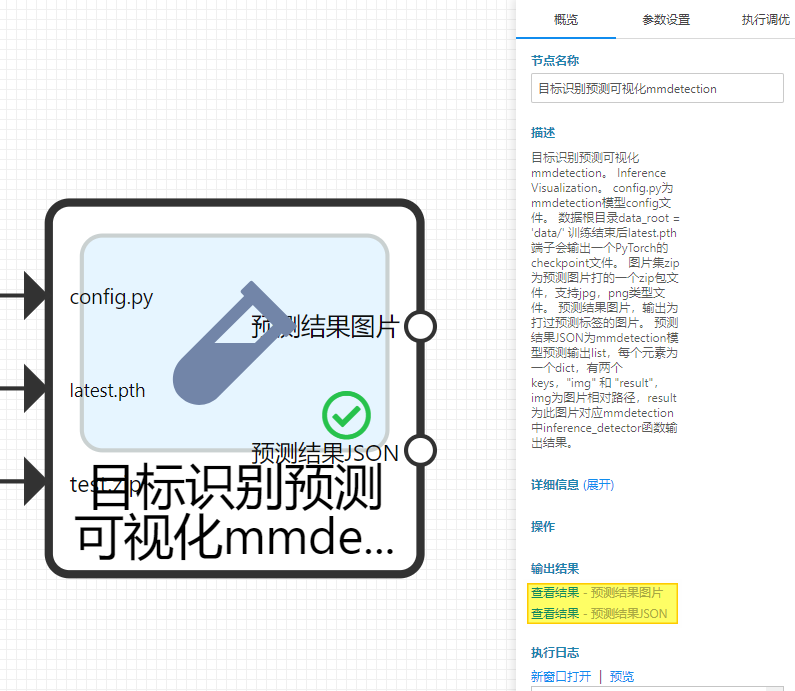Click the 预览 log link

point(621,676)
